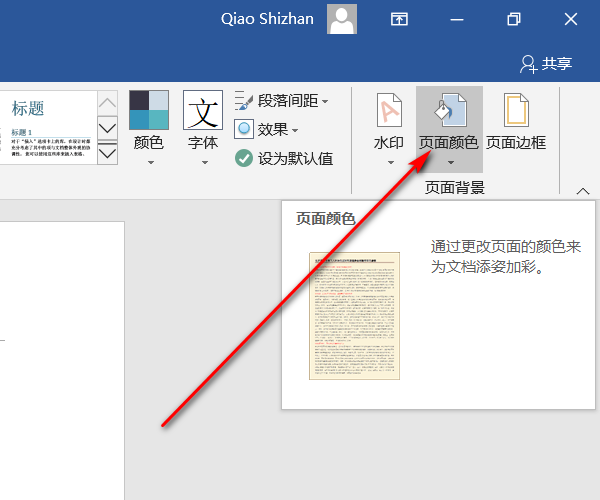The image size is (600, 500).
Task: Minimize the Word window
Action: point(457,19)
